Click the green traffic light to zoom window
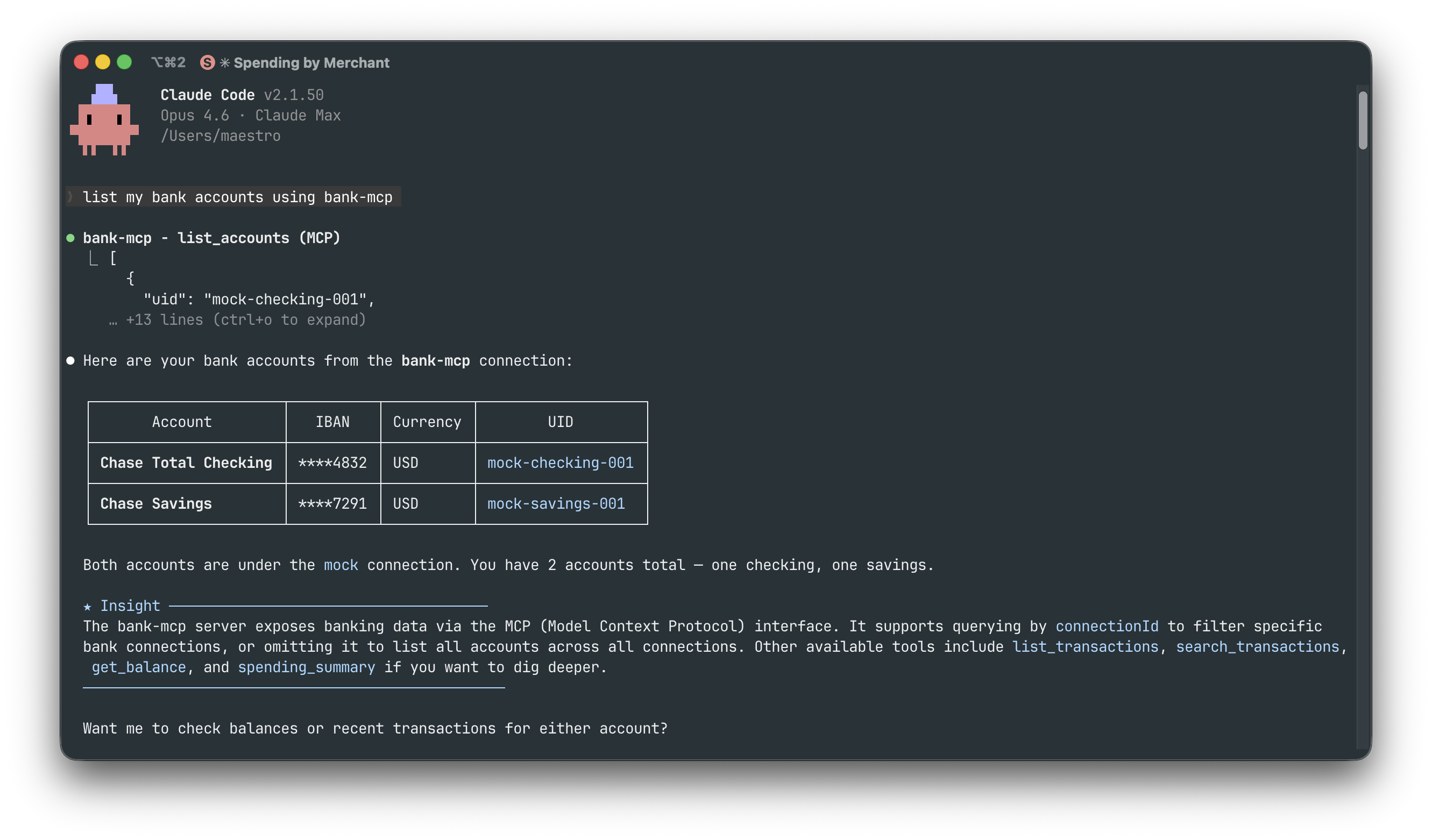 [x=124, y=61]
